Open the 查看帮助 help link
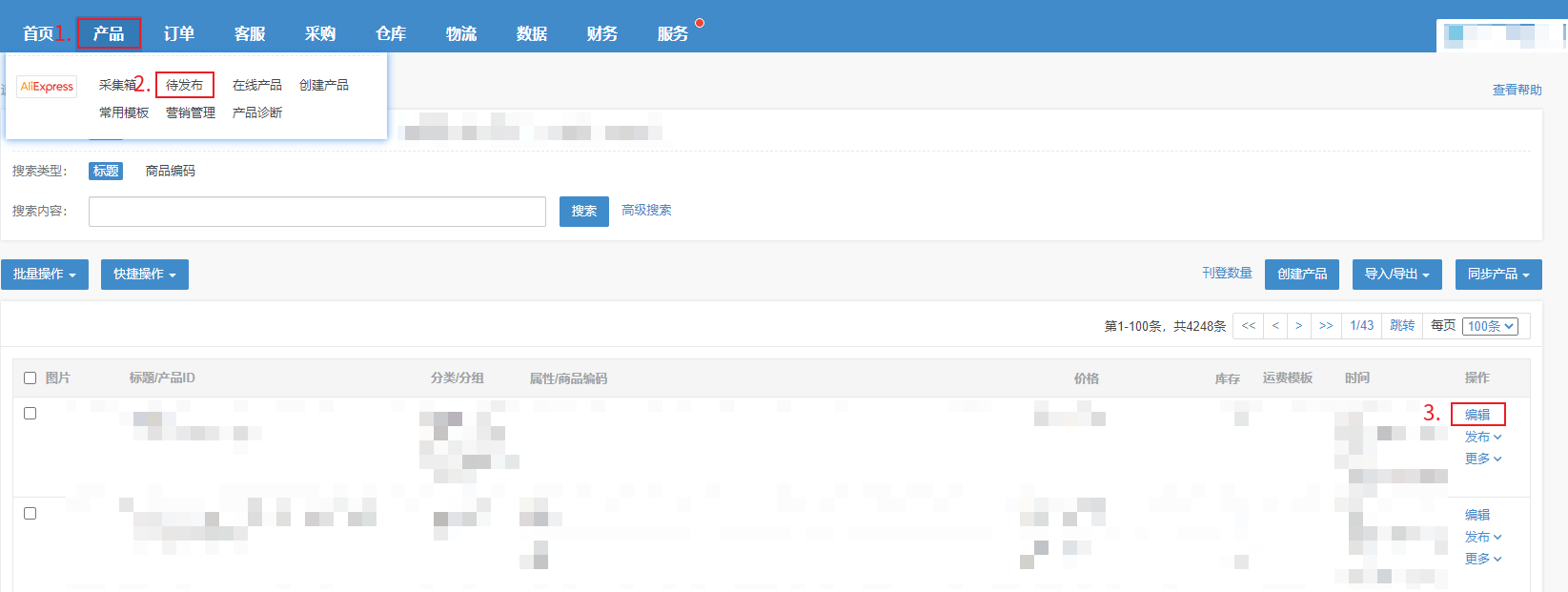 pos(1517,90)
